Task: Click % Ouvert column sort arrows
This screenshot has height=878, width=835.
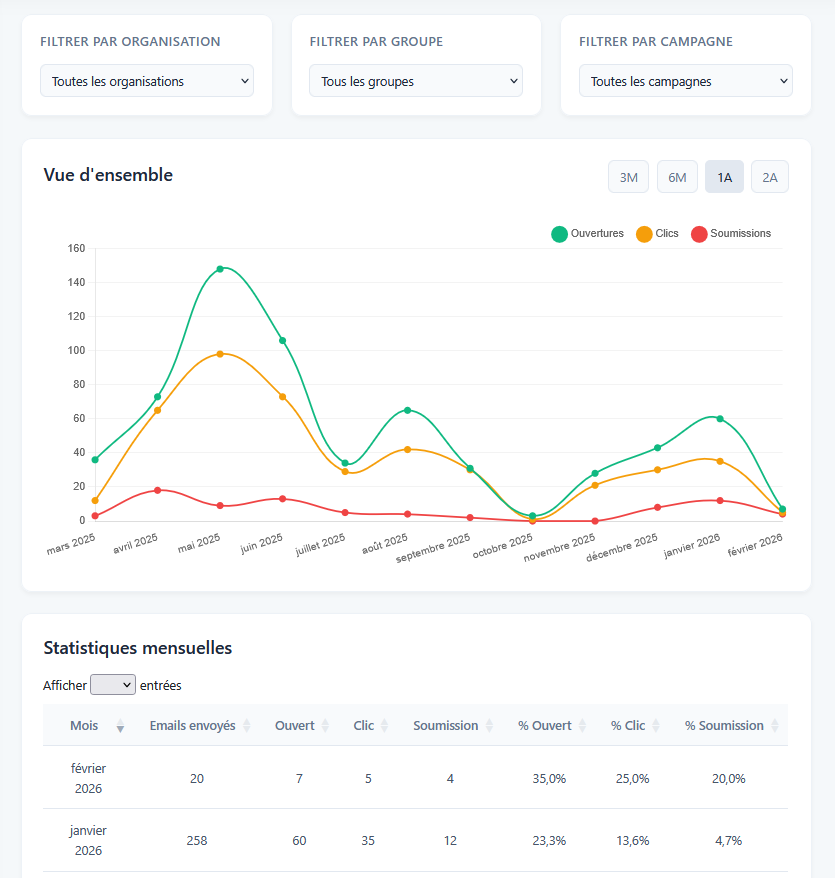Action: click(583, 726)
